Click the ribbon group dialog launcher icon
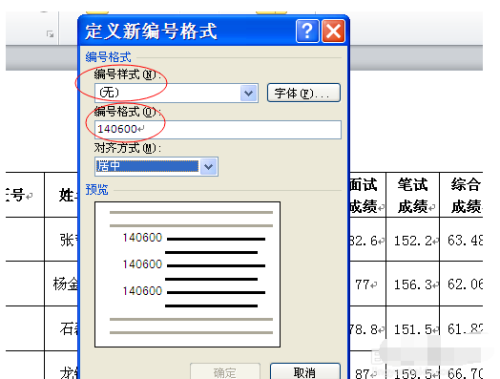 50,34
